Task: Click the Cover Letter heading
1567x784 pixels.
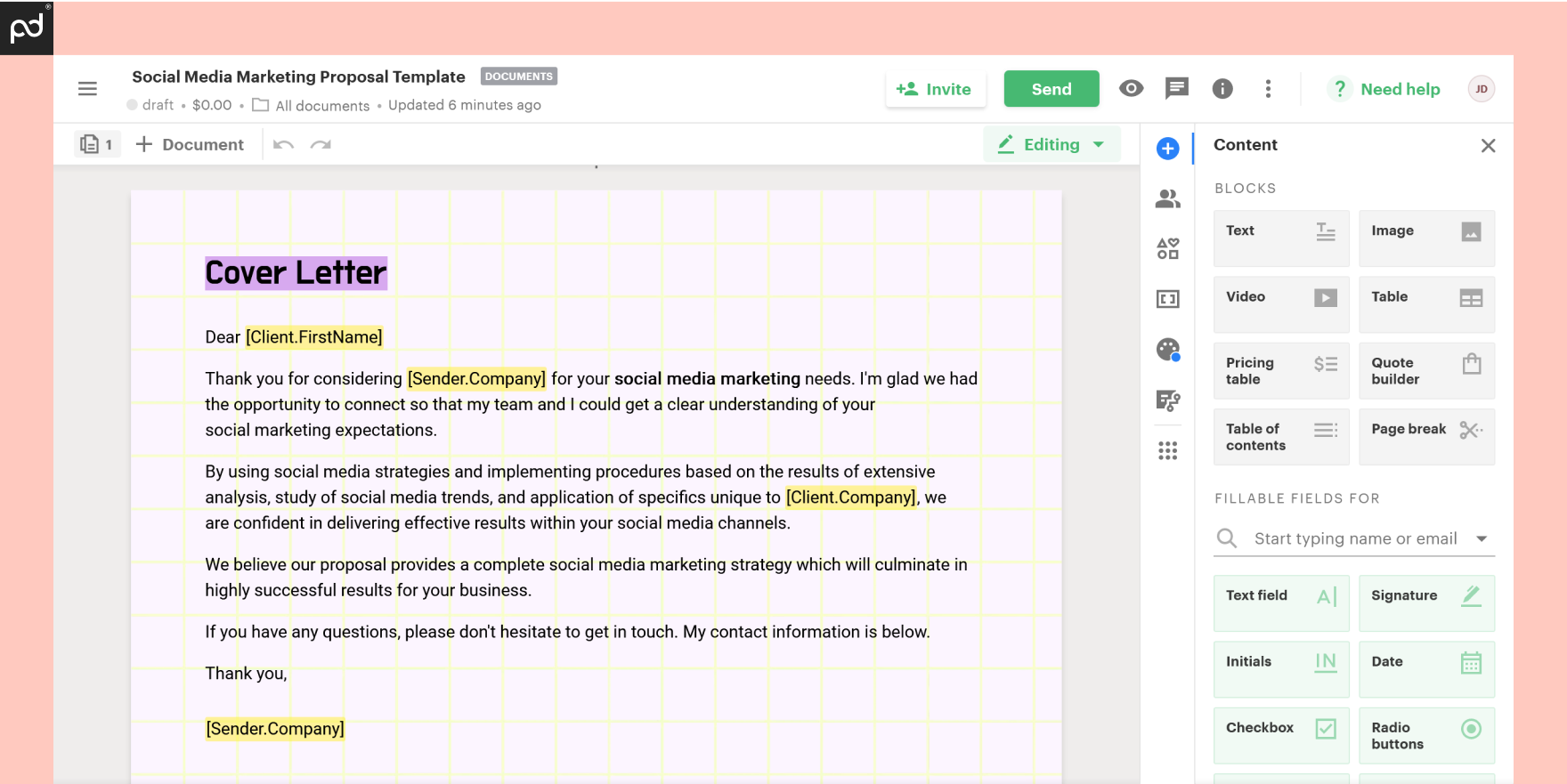Action: tap(296, 272)
